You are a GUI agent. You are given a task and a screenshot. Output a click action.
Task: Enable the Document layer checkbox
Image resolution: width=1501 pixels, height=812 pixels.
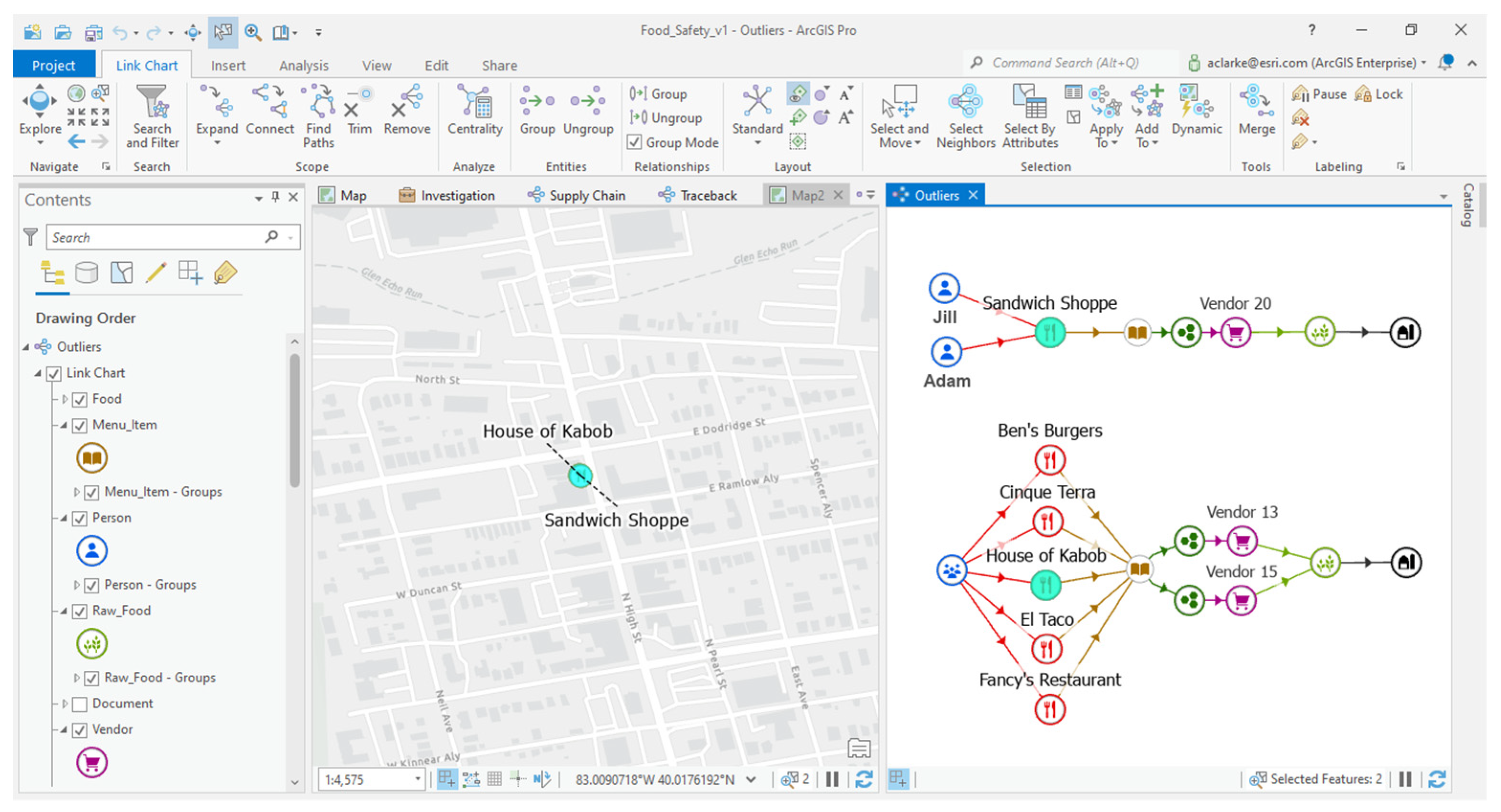click(x=80, y=704)
